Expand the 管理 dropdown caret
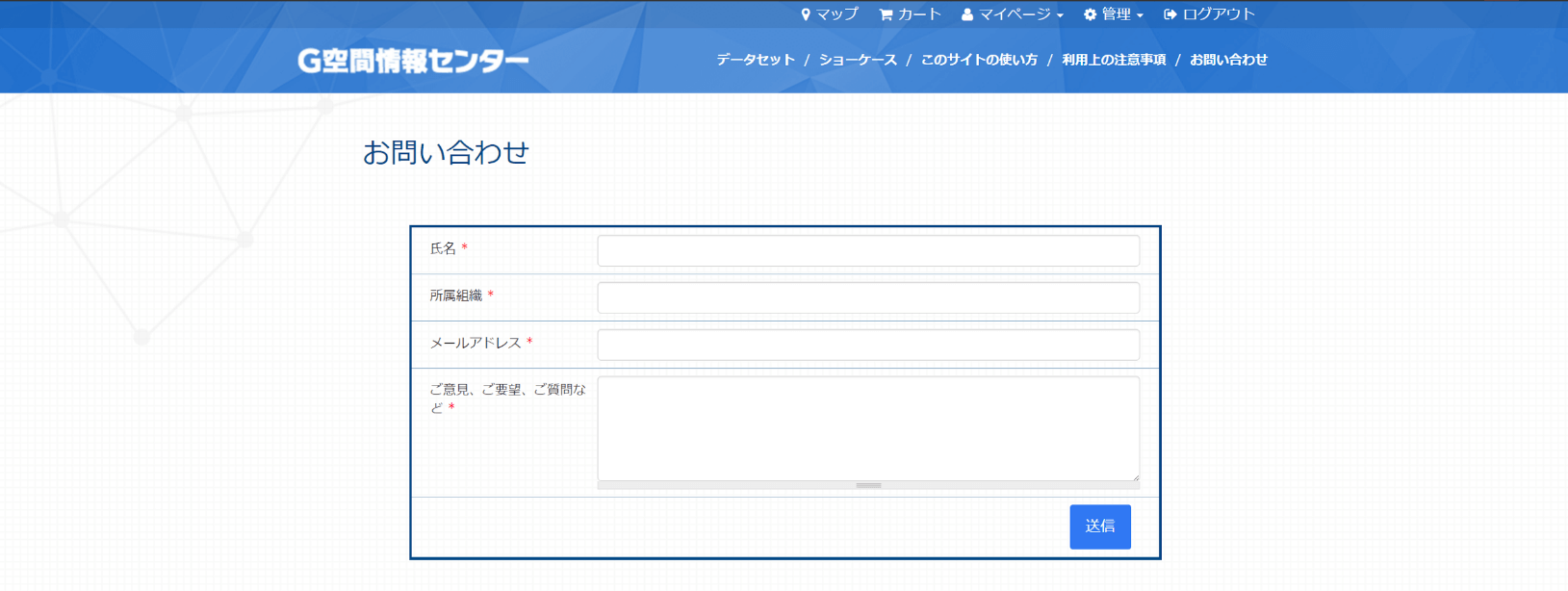 pyautogui.click(x=1140, y=15)
